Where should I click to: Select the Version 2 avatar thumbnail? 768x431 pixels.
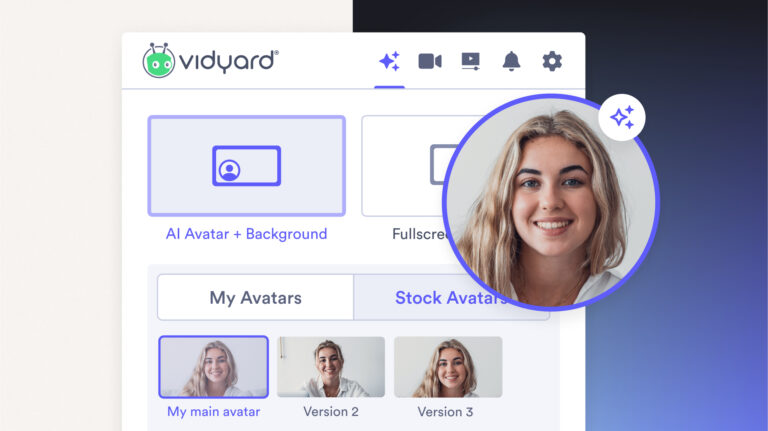click(331, 367)
